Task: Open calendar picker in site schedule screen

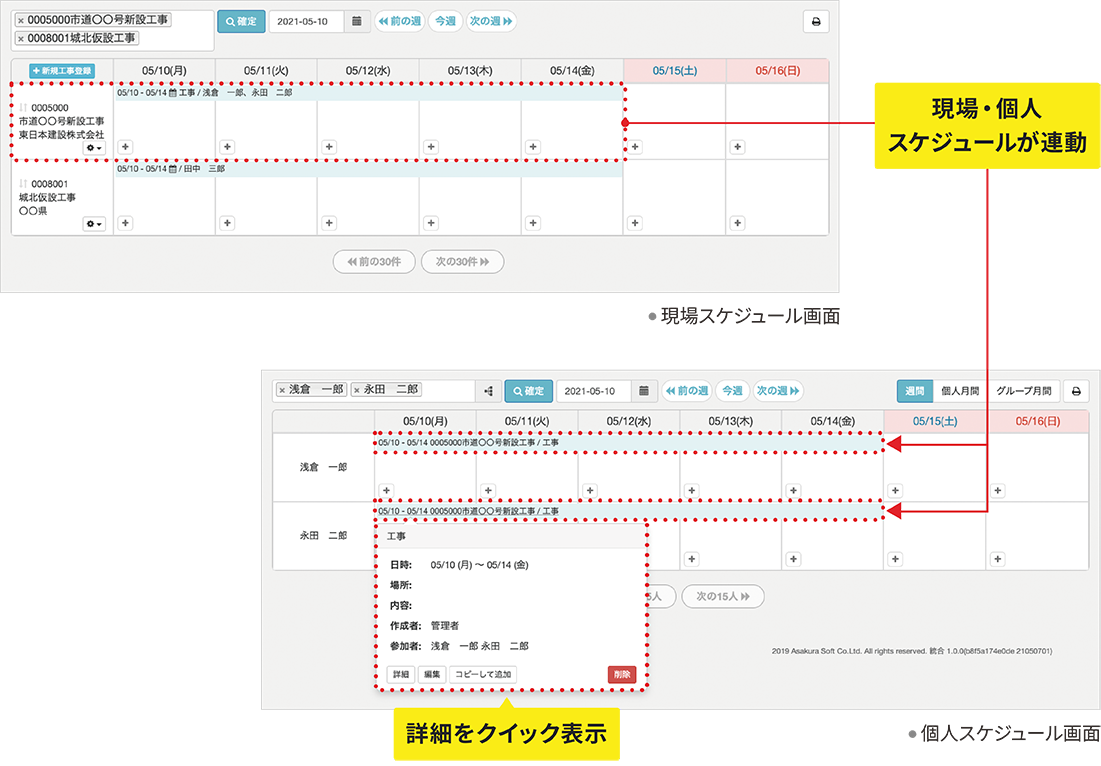Action: click(x=357, y=22)
